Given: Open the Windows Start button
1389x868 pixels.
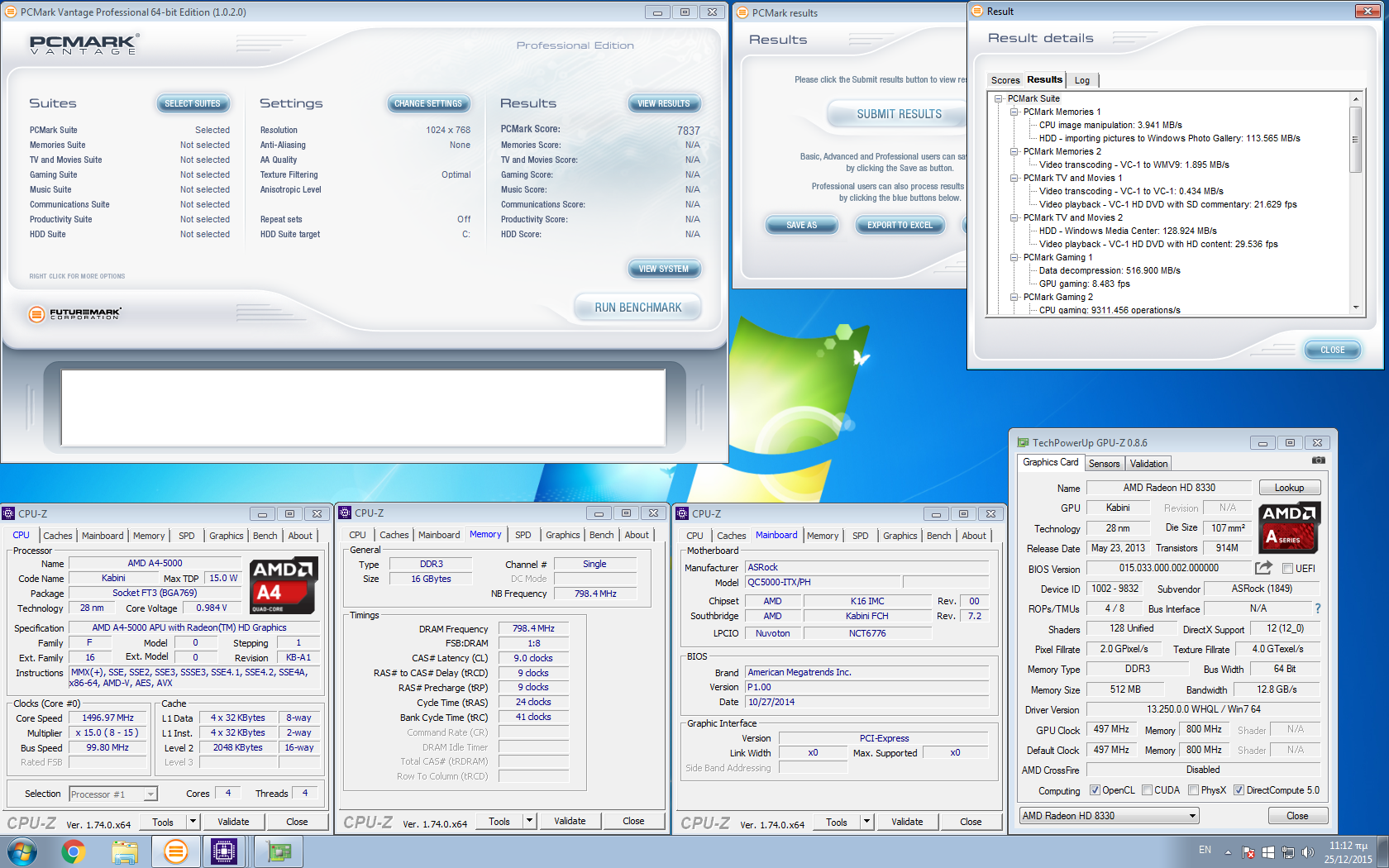Looking at the screenshot, I should click(21, 851).
